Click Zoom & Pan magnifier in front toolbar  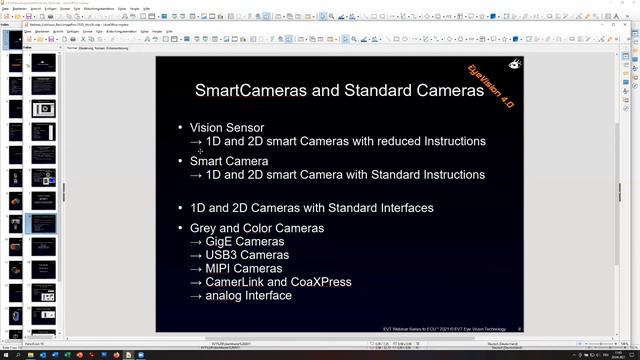click(x=354, y=39)
